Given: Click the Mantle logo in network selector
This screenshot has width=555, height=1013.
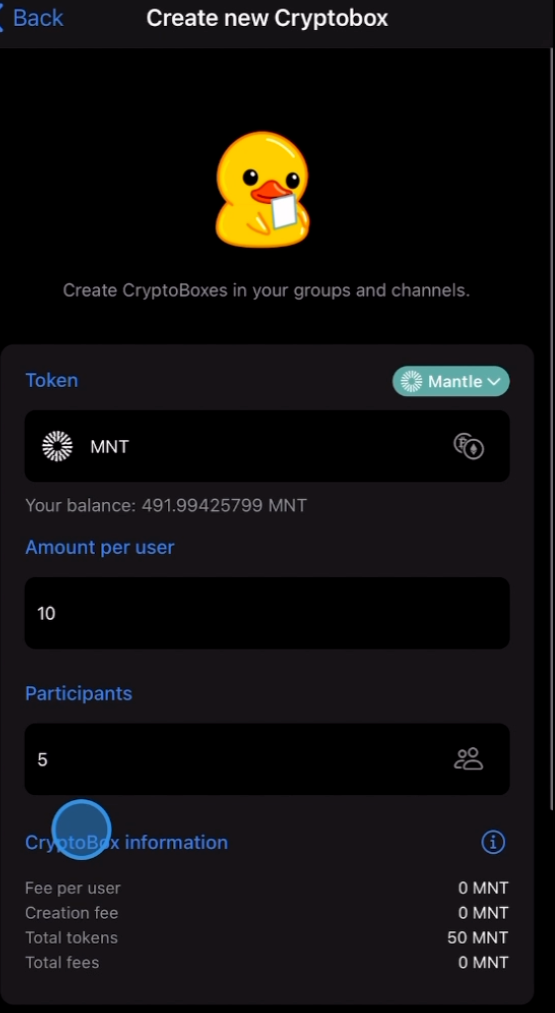Looking at the screenshot, I should (411, 382).
